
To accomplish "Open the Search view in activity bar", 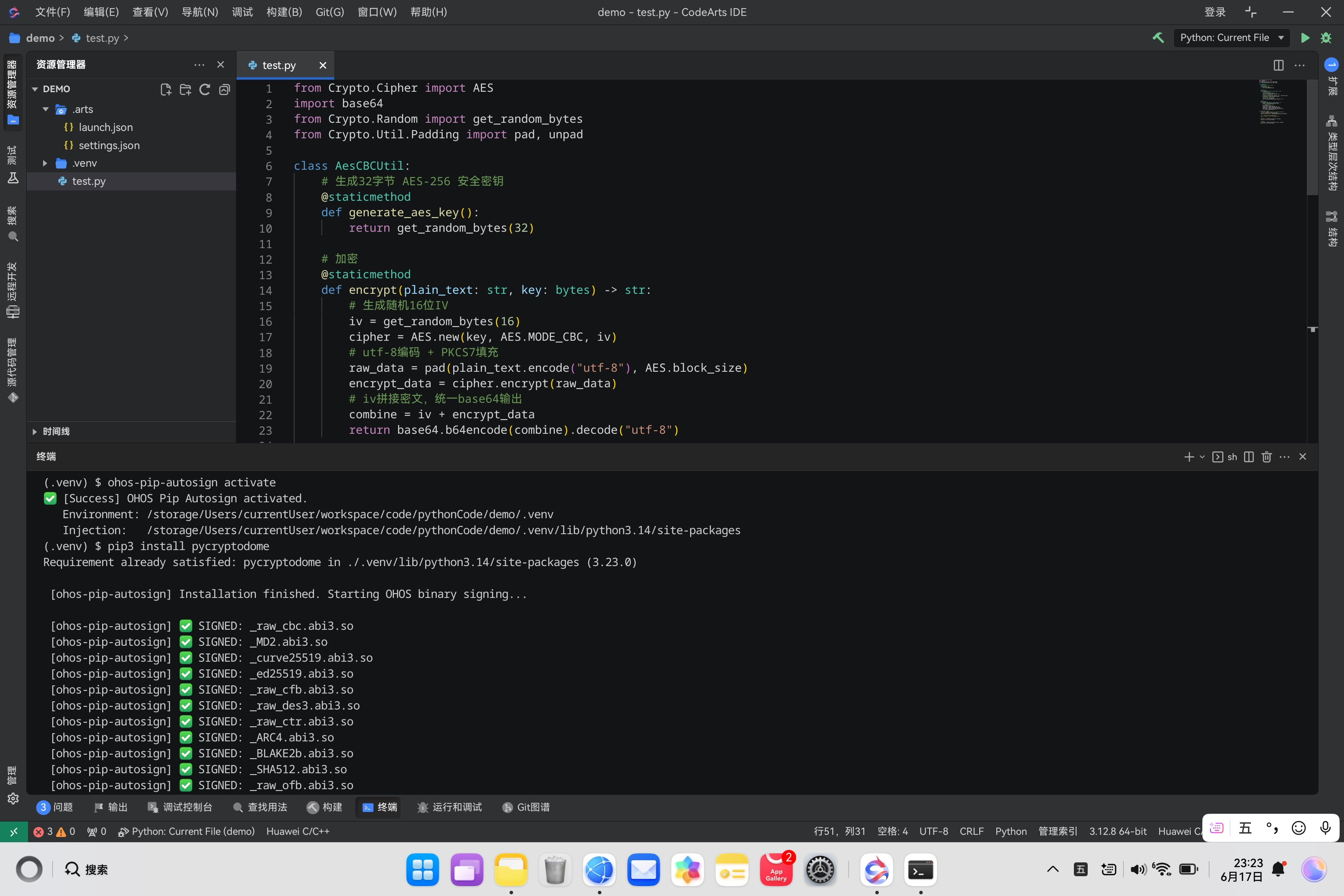I will (12, 224).
